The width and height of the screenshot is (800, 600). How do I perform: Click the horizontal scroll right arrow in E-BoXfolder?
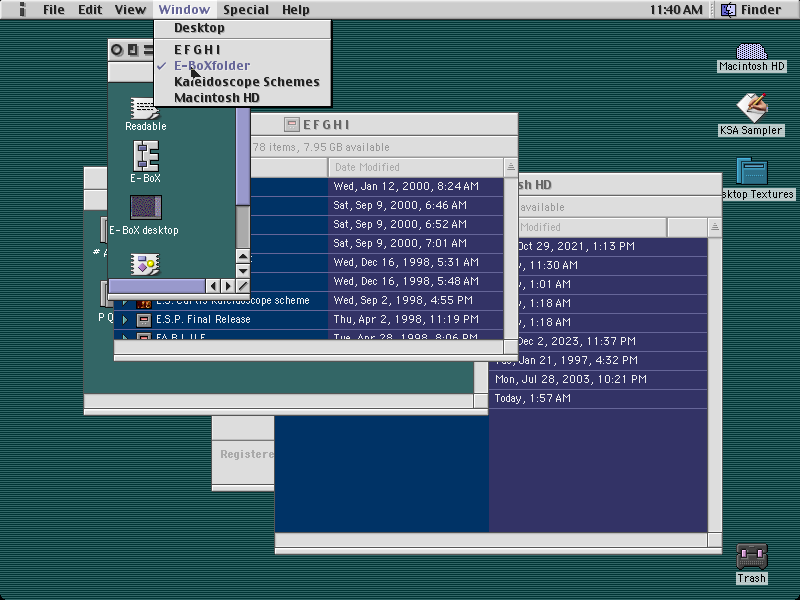tap(228, 286)
